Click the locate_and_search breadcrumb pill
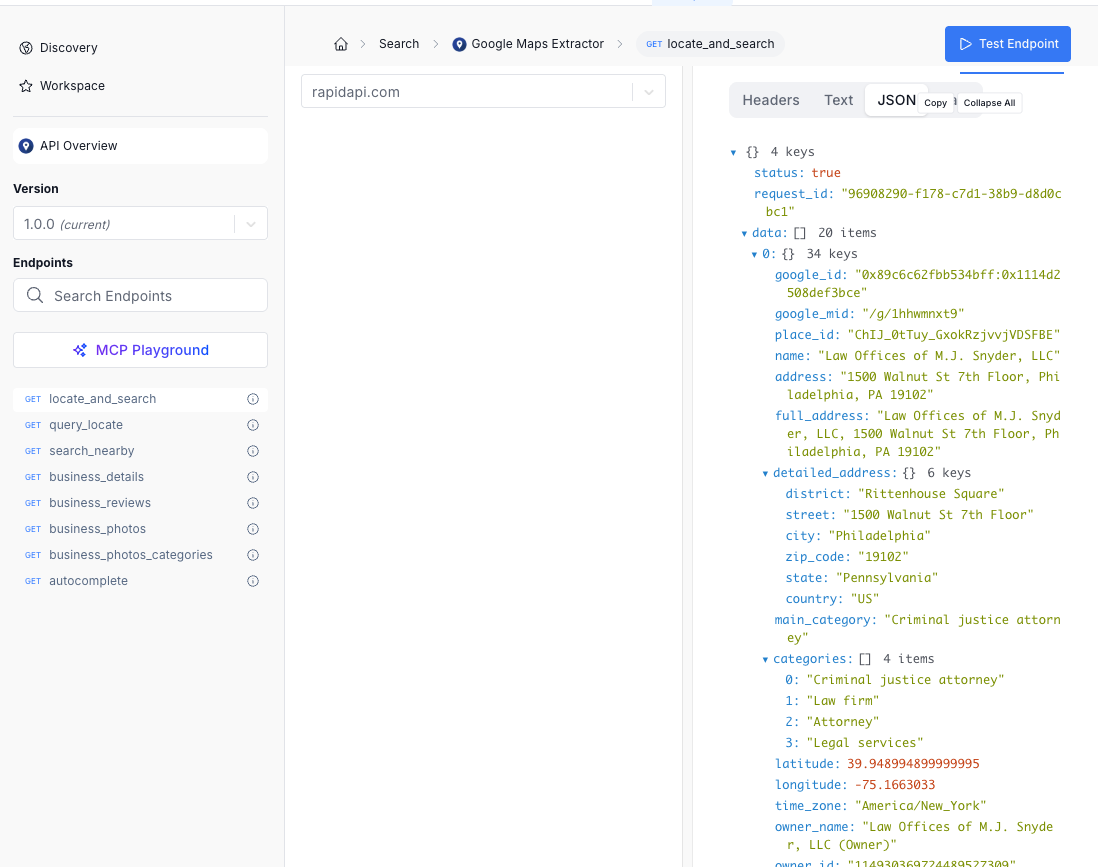Screen dimensions: 1098x867 coord(710,44)
